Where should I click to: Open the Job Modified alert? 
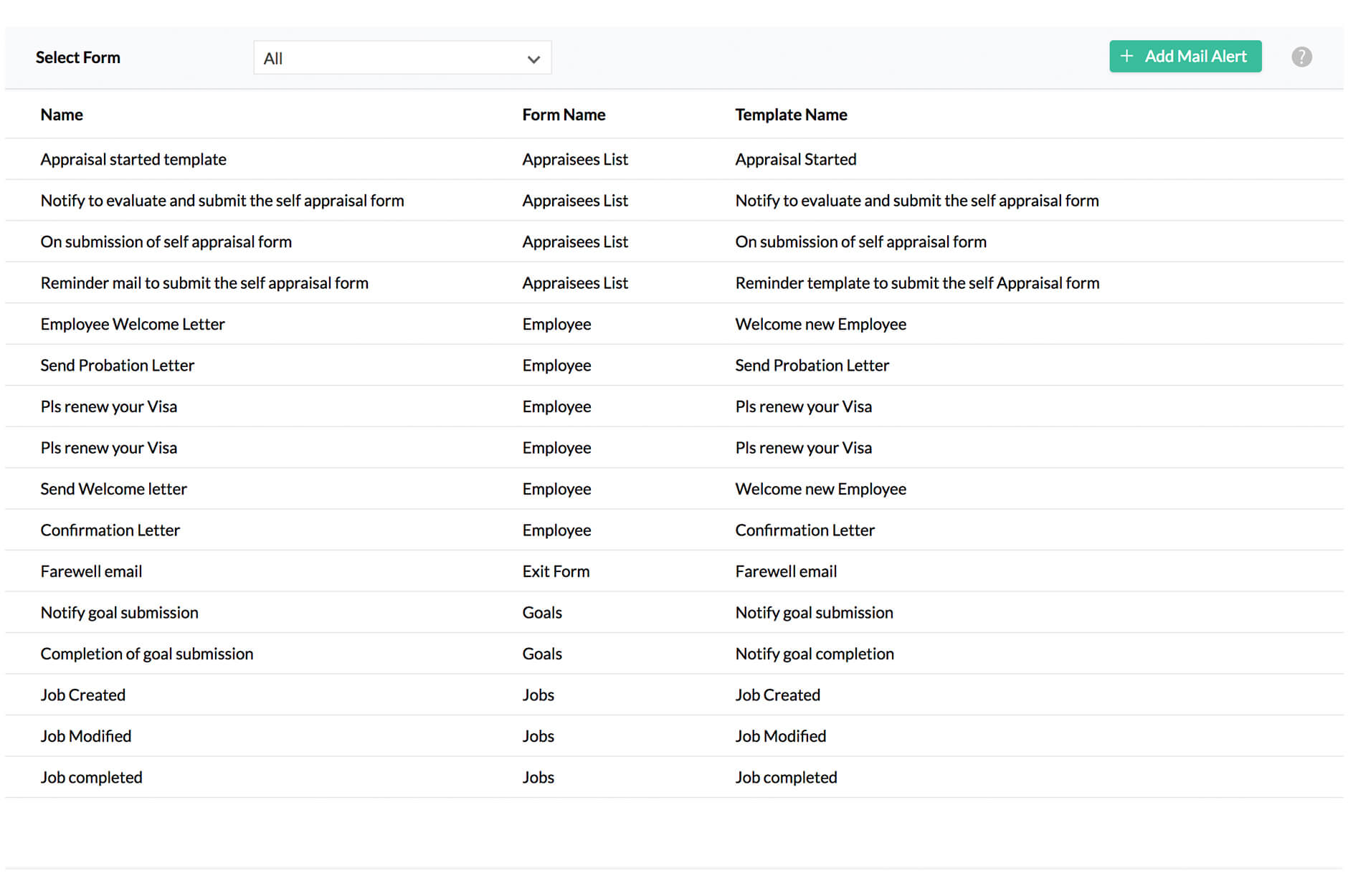coord(85,735)
